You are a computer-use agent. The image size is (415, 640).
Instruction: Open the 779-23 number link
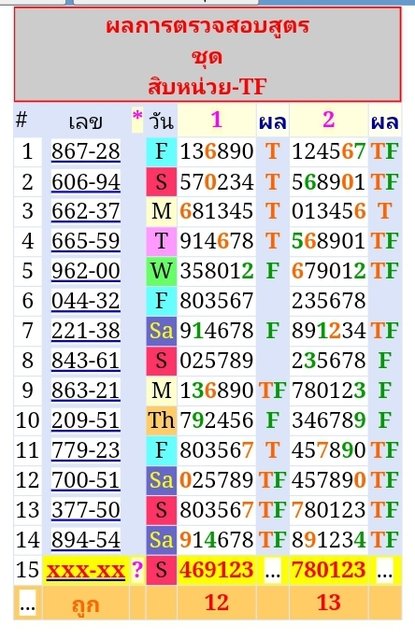(x=86, y=450)
